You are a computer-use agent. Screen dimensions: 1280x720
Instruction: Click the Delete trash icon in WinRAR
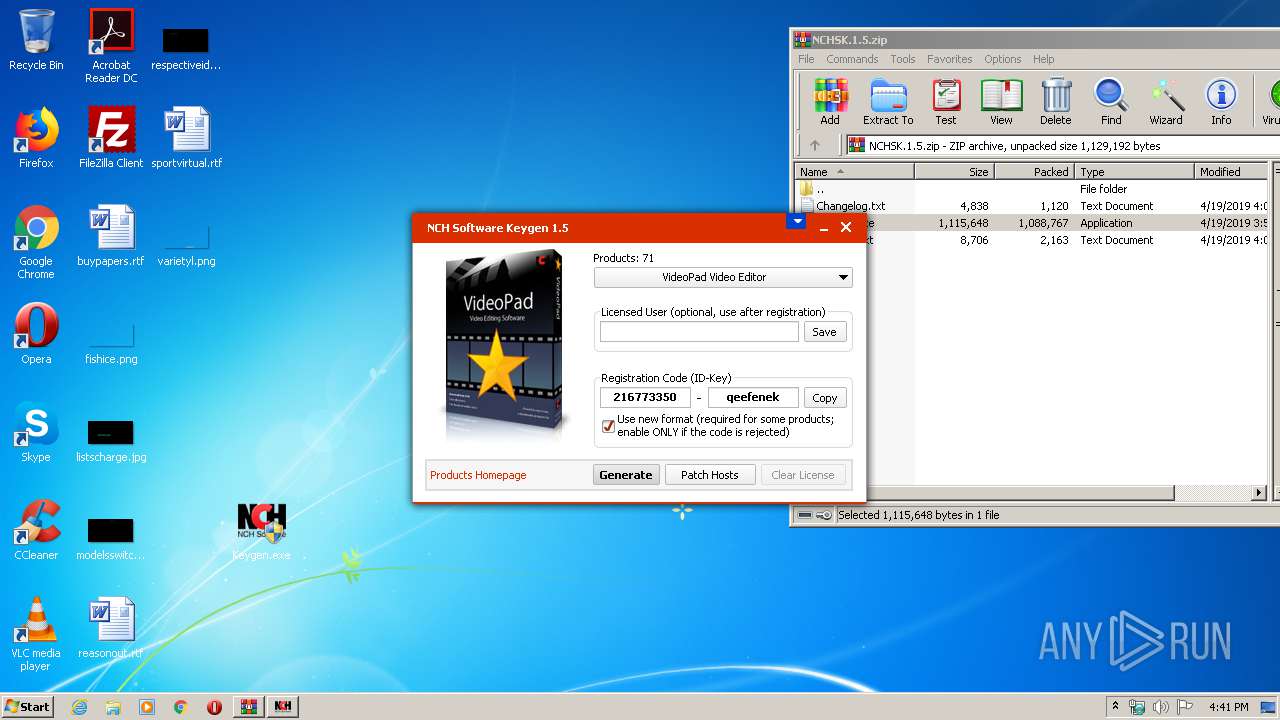(x=1055, y=103)
